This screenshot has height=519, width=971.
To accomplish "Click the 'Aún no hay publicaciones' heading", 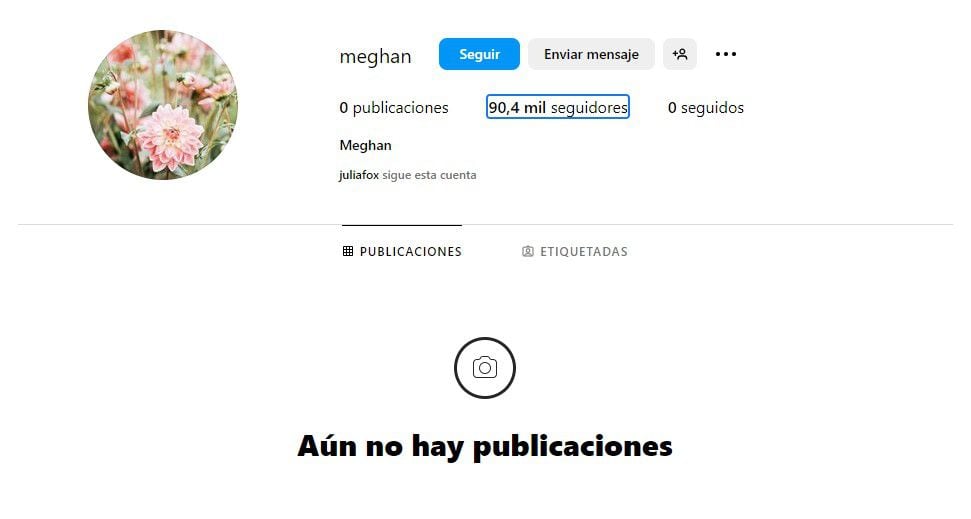I will pos(485,446).
